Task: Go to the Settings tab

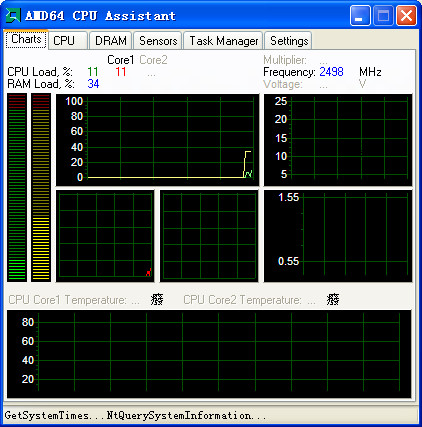Action: click(x=288, y=41)
